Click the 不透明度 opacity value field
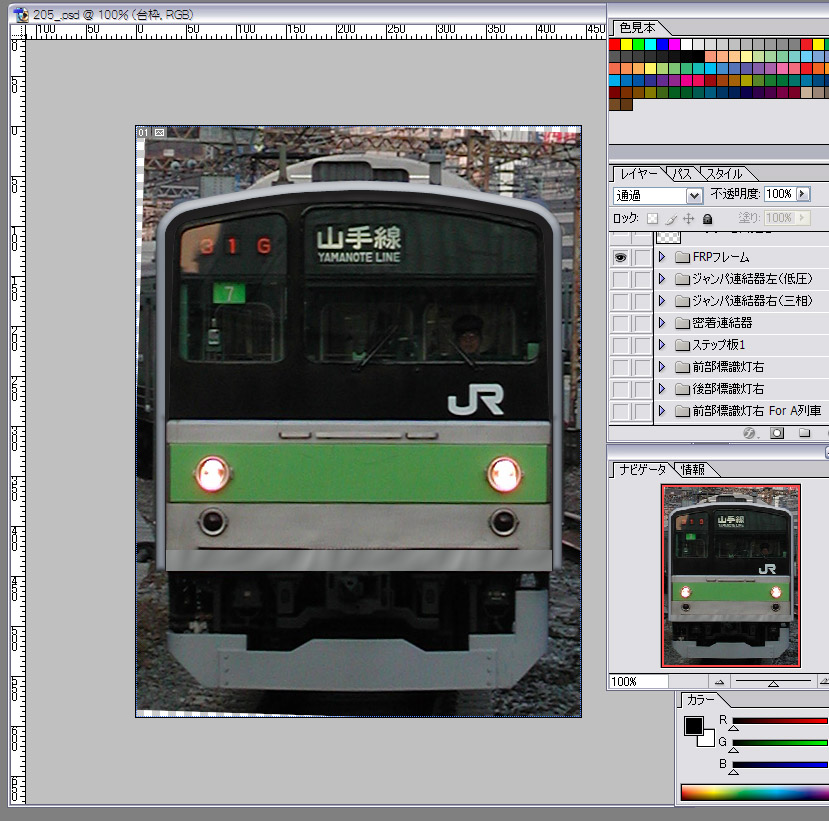Screen dimensions: 829x821 click(x=780, y=194)
